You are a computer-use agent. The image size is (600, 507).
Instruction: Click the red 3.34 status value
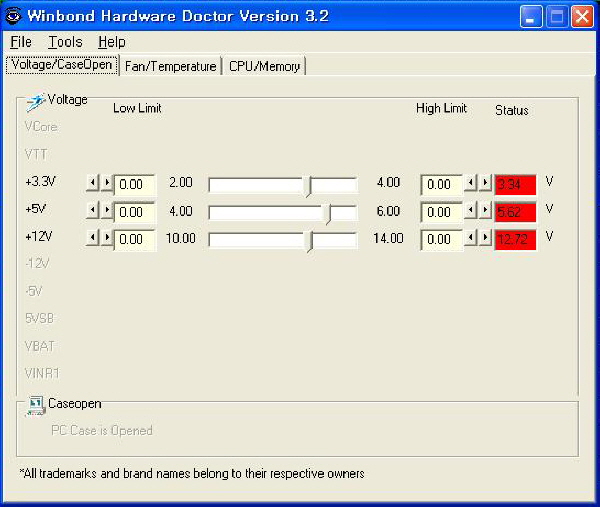[x=515, y=185]
